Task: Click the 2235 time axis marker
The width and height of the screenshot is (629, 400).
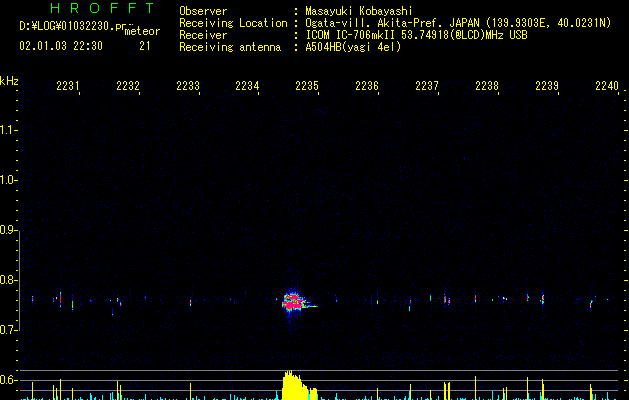Action: pos(307,86)
